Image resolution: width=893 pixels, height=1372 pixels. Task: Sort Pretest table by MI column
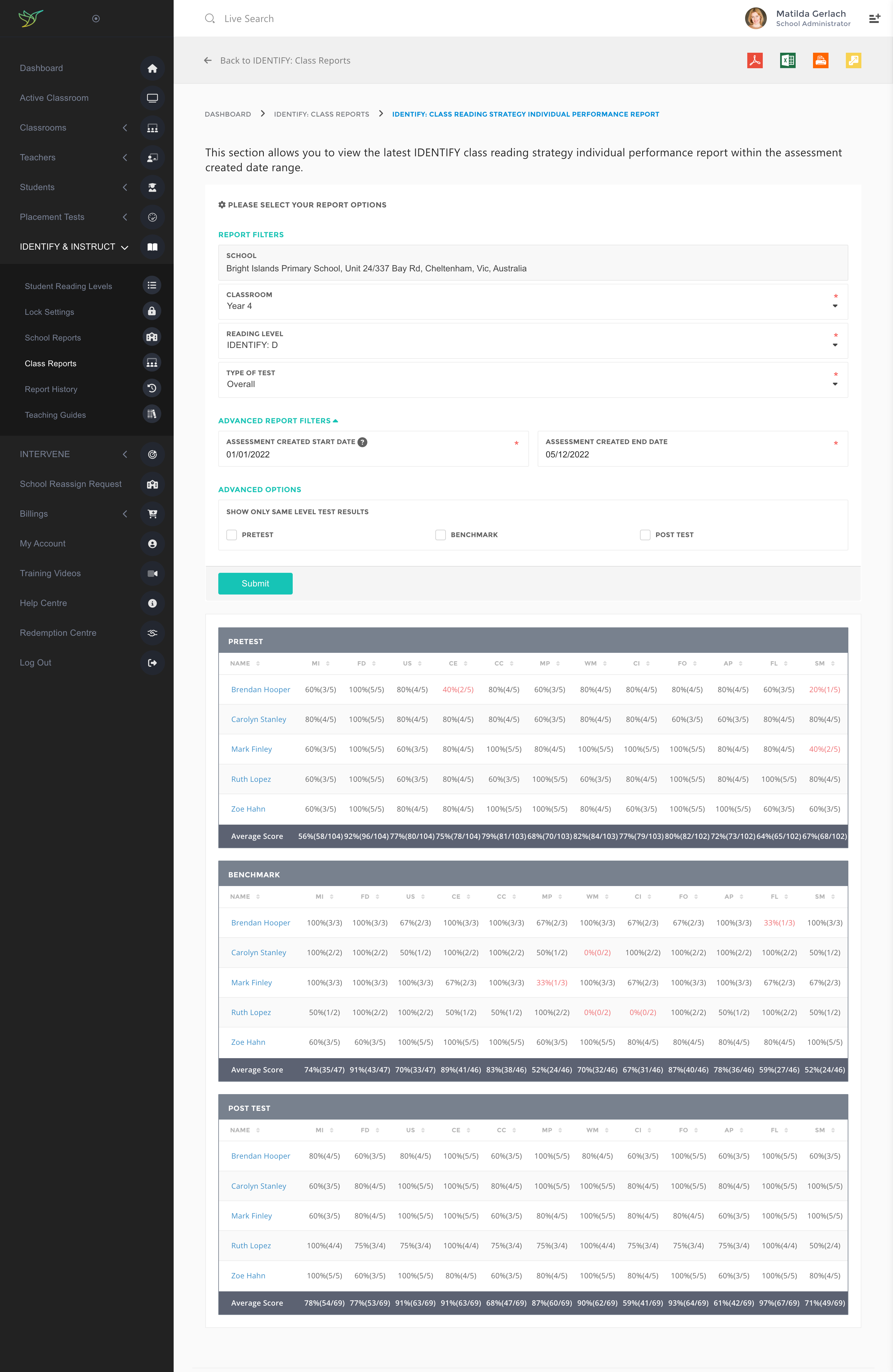pos(321,664)
